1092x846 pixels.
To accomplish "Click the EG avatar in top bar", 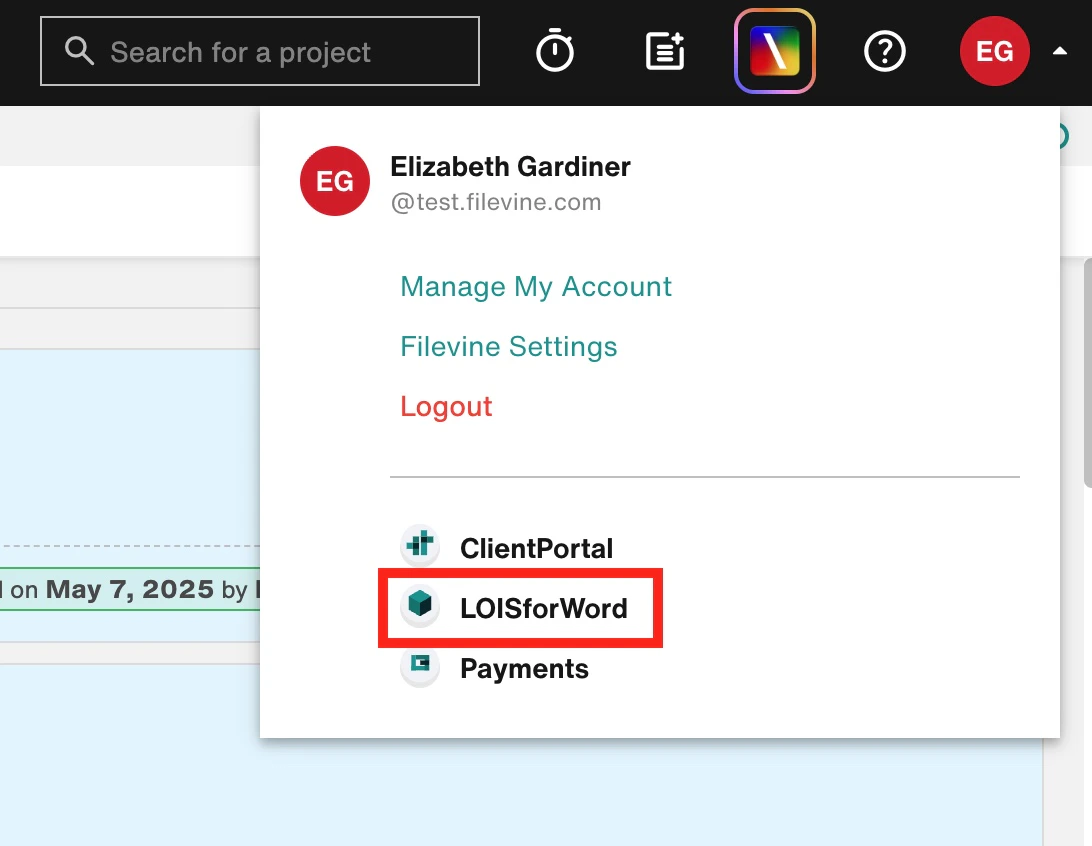I will coord(994,51).
